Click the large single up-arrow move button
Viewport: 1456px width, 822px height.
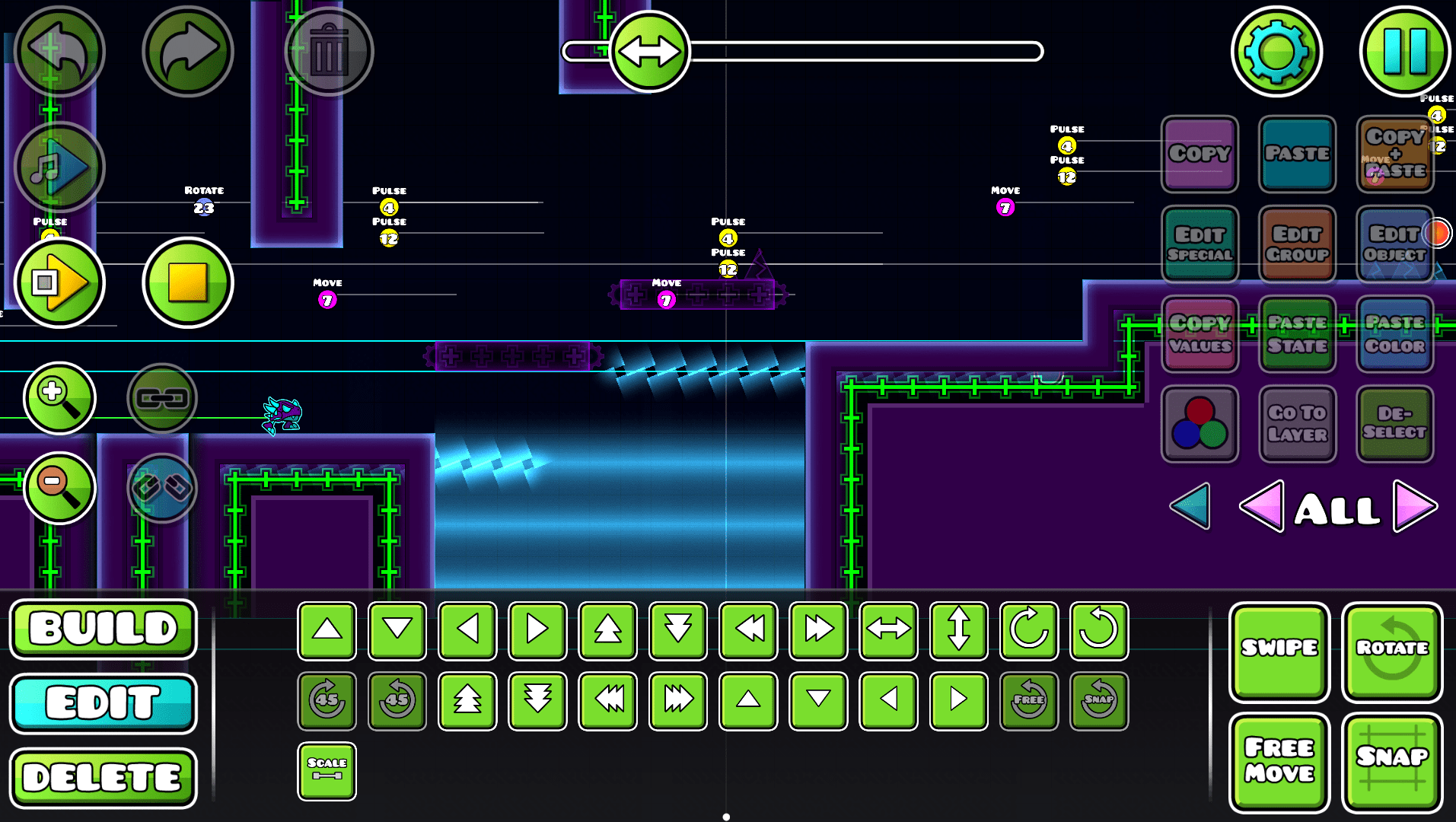point(327,630)
